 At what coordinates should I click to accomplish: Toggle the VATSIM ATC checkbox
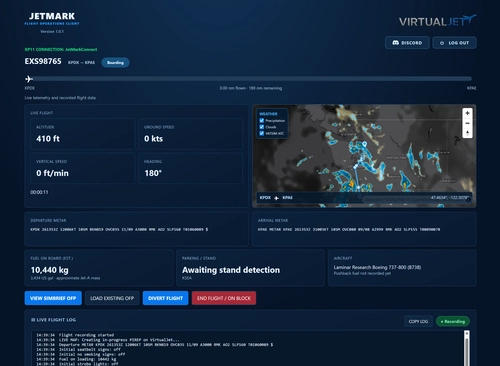tap(262, 133)
